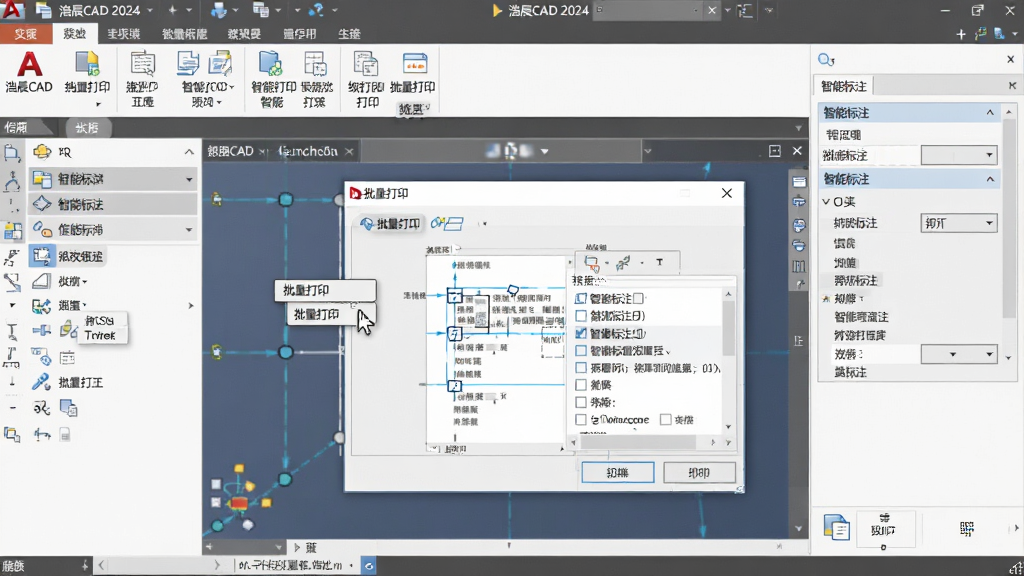Screen dimensions: 1024x576
Task: Collapse the first 智能标注 header in the right panel
Action: (x=990, y=113)
